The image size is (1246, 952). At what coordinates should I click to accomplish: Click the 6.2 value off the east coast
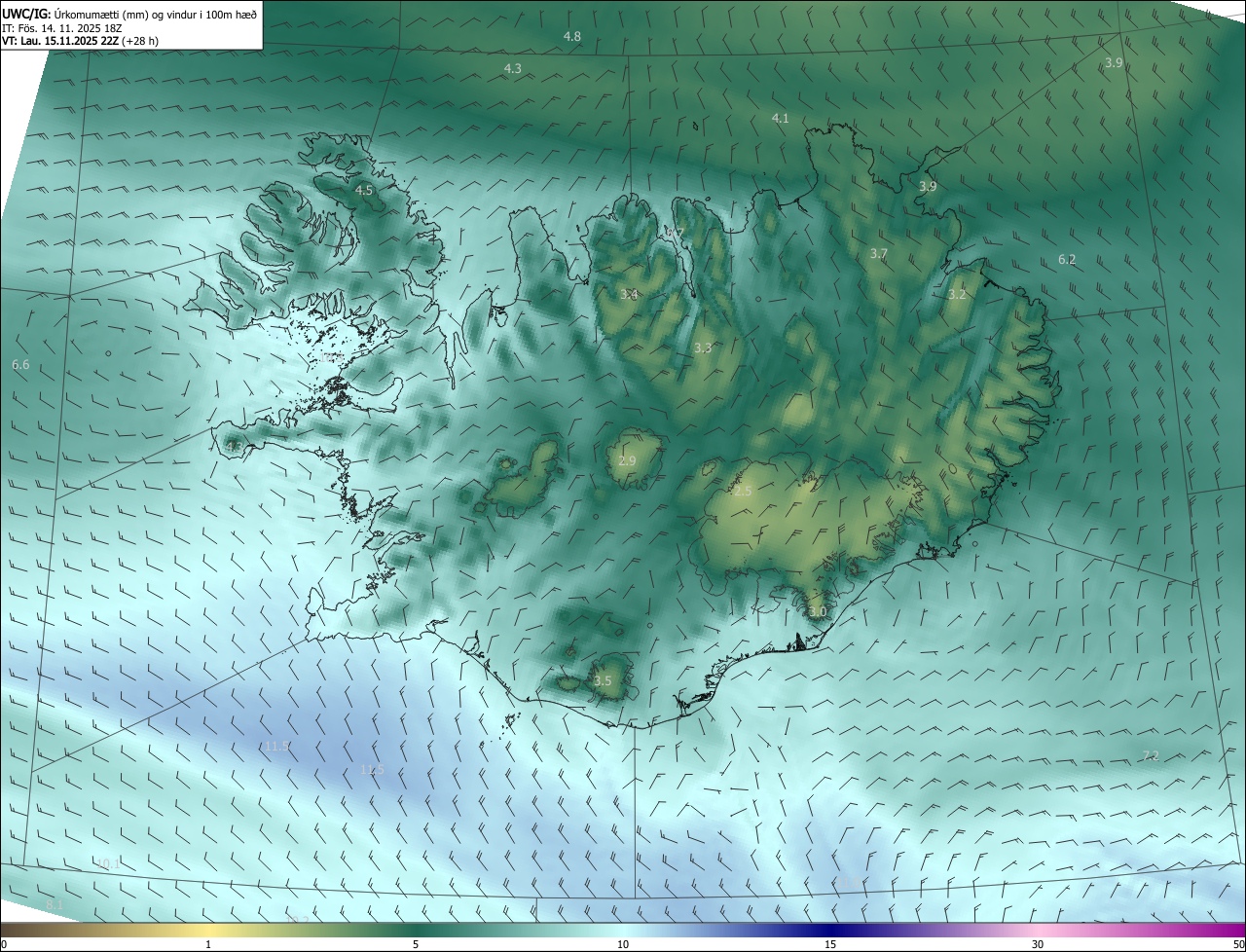[1067, 259]
